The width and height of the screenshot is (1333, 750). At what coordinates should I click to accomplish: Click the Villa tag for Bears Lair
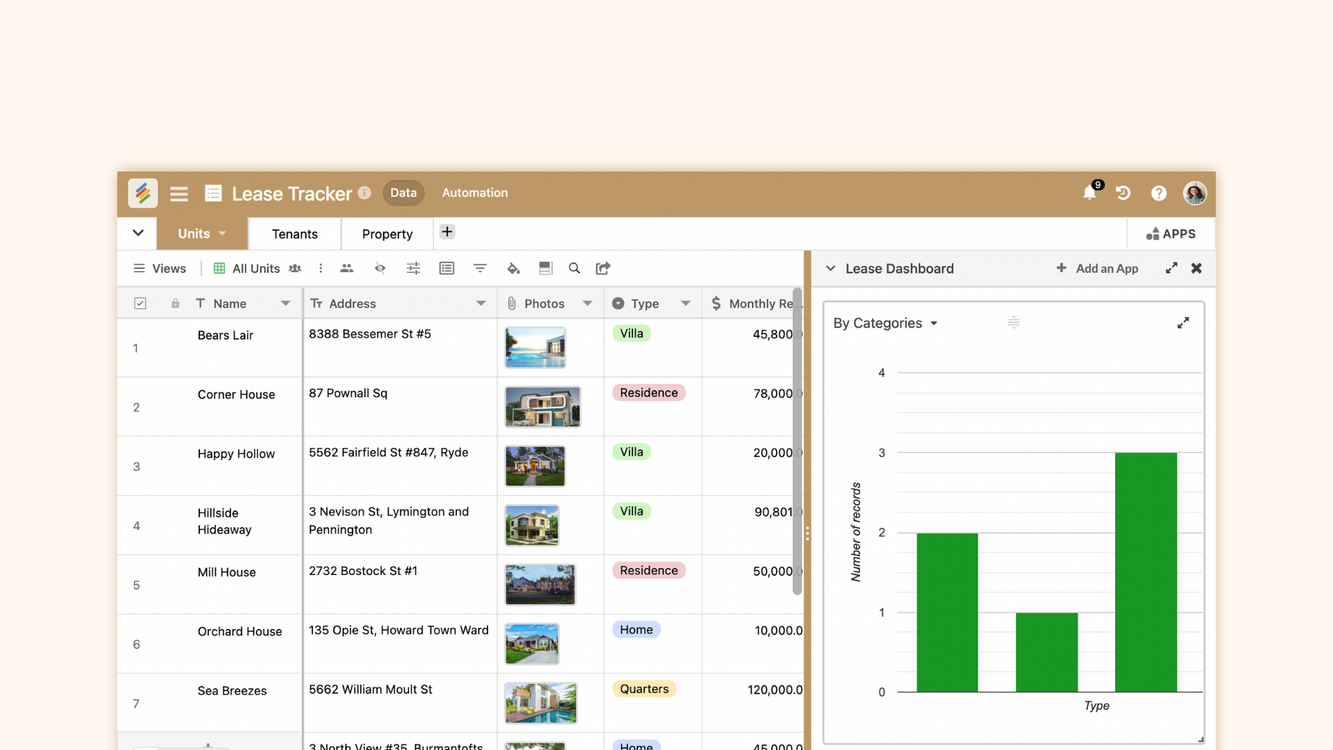tap(631, 334)
